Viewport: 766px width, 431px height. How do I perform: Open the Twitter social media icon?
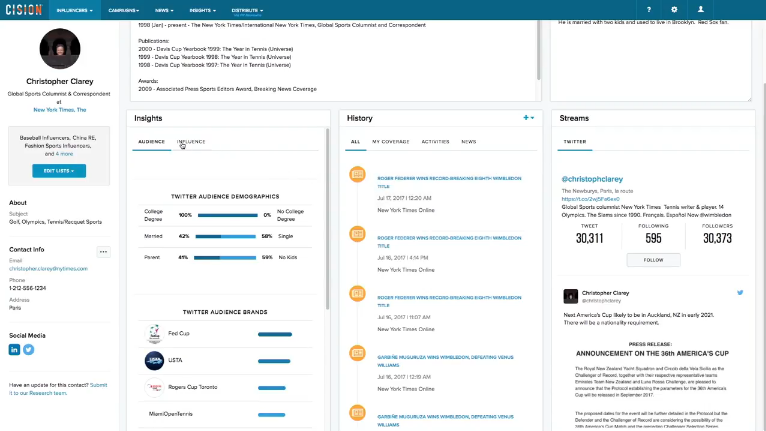pyautogui.click(x=29, y=349)
